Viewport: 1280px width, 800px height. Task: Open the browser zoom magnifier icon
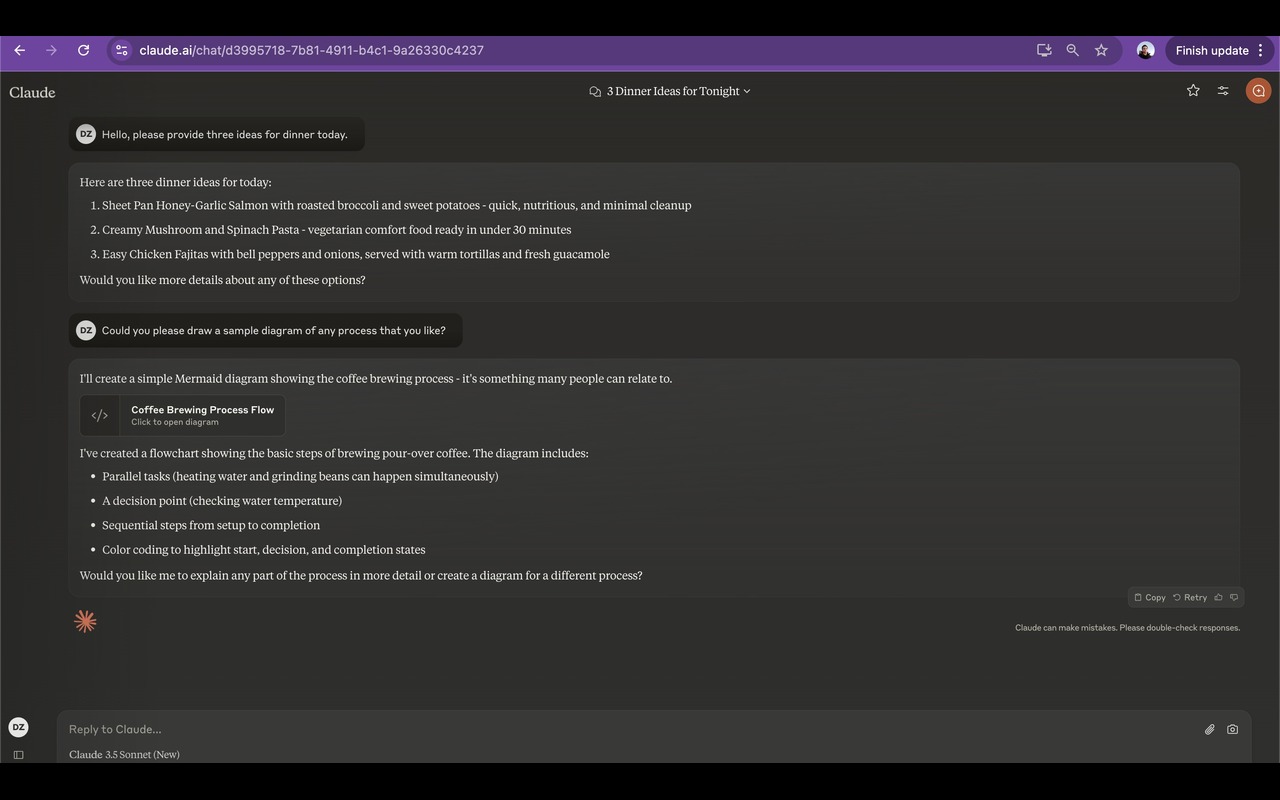pyautogui.click(x=1072, y=50)
